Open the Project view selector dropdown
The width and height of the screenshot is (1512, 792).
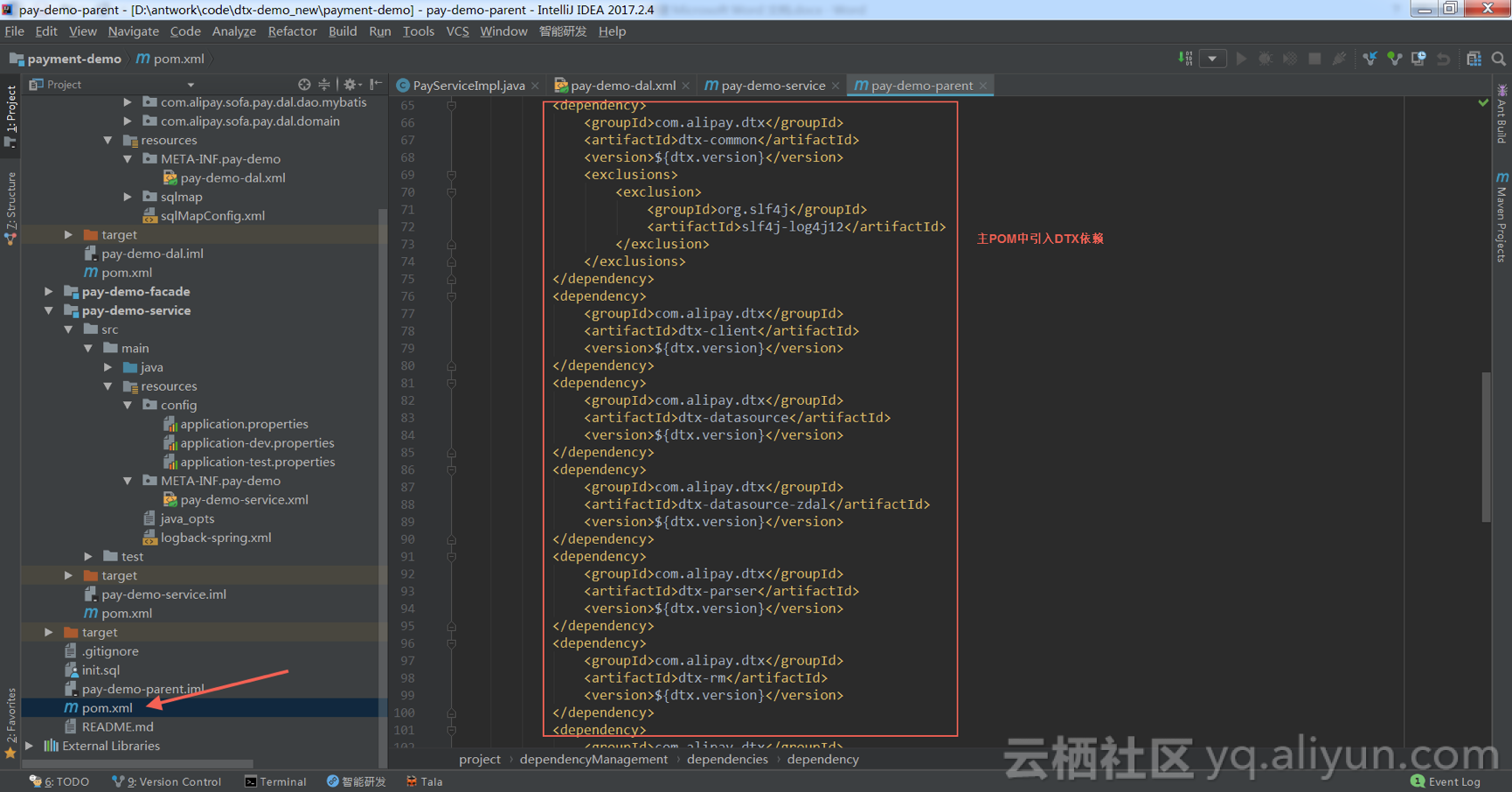point(191,85)
